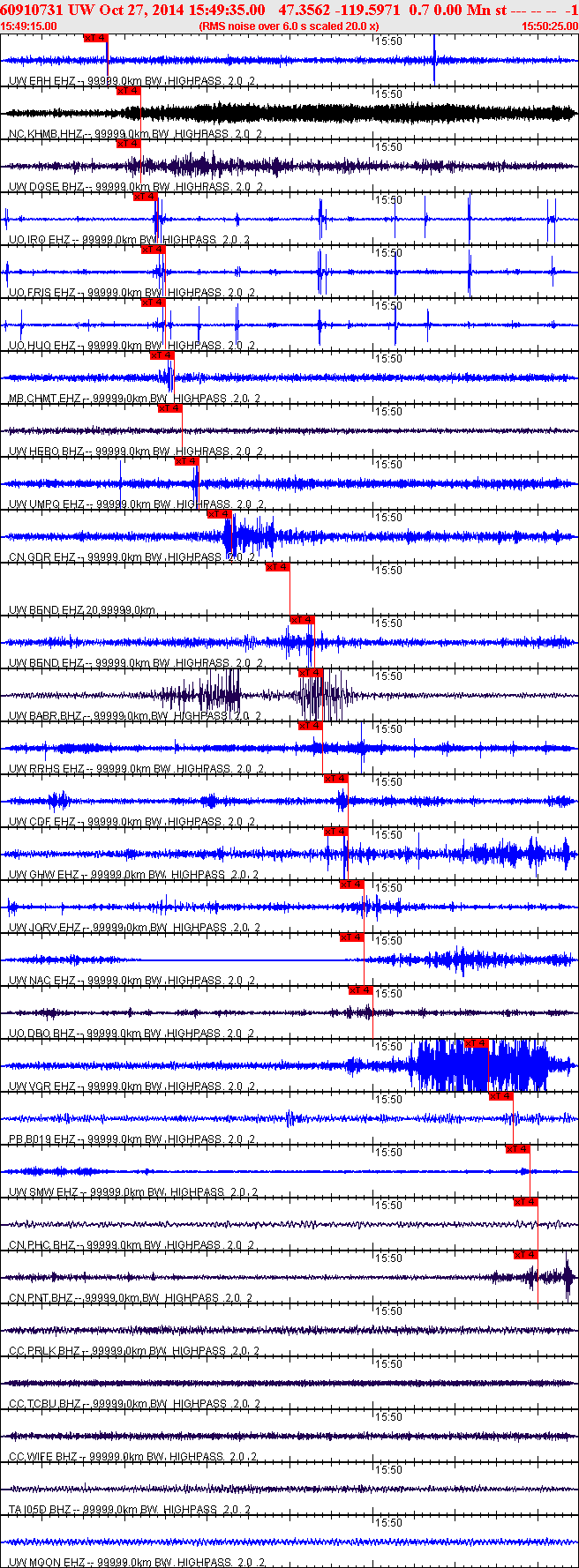
Task: Click the red pick marker on SMW trace
Action: click(517, 1149)
